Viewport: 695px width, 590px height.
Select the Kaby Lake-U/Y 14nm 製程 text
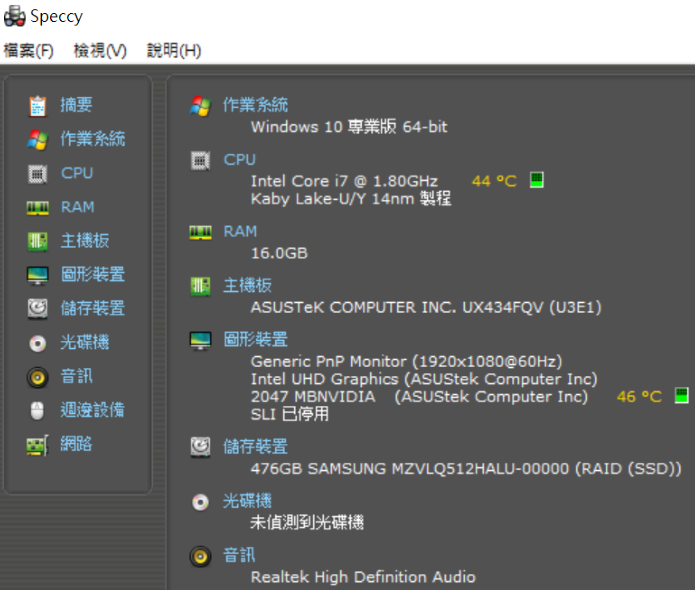(351, 199)
